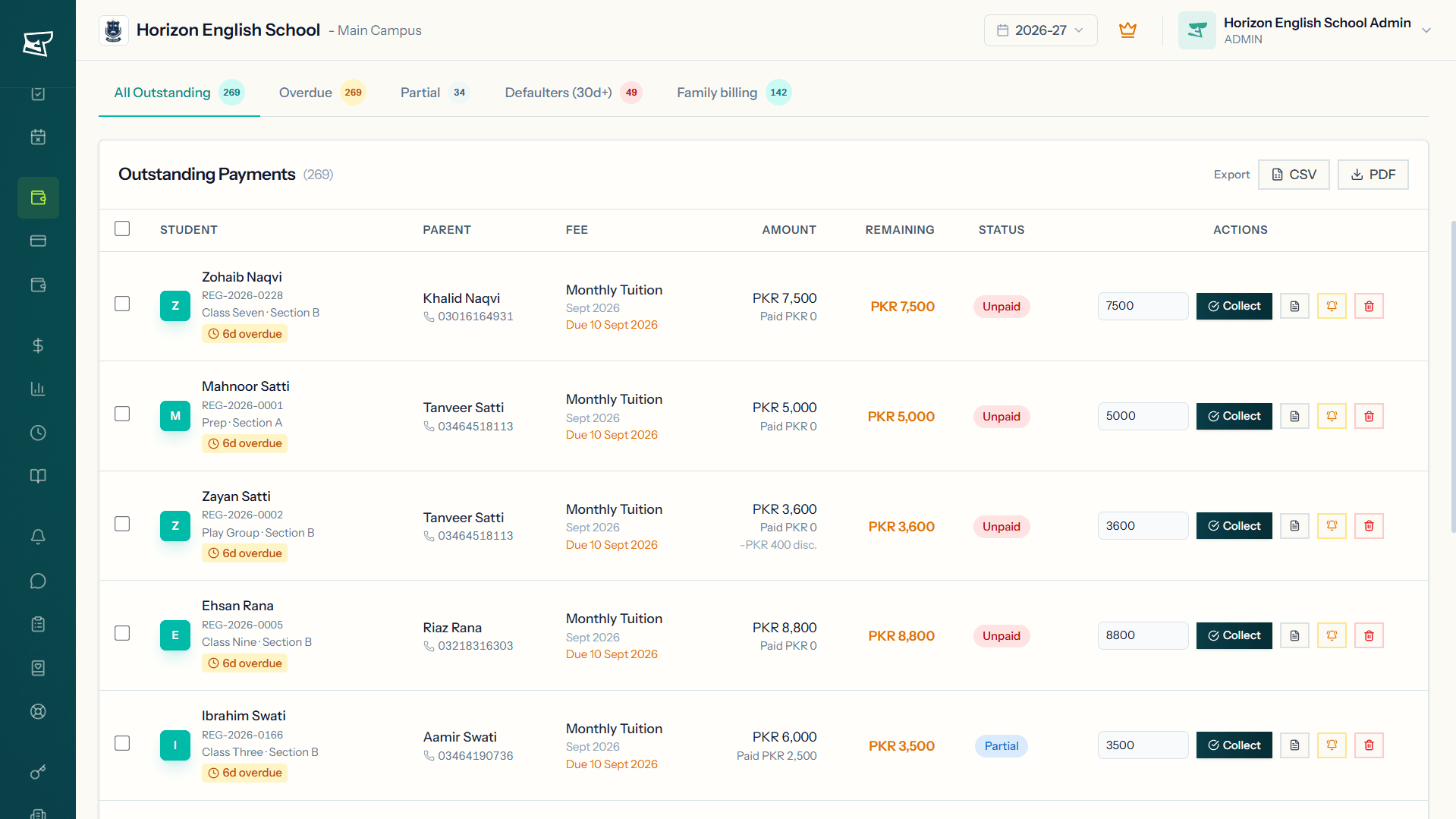Send a reminder bell for Ehsan Rana
1456x819 pixels.
tap(1332, 635)
